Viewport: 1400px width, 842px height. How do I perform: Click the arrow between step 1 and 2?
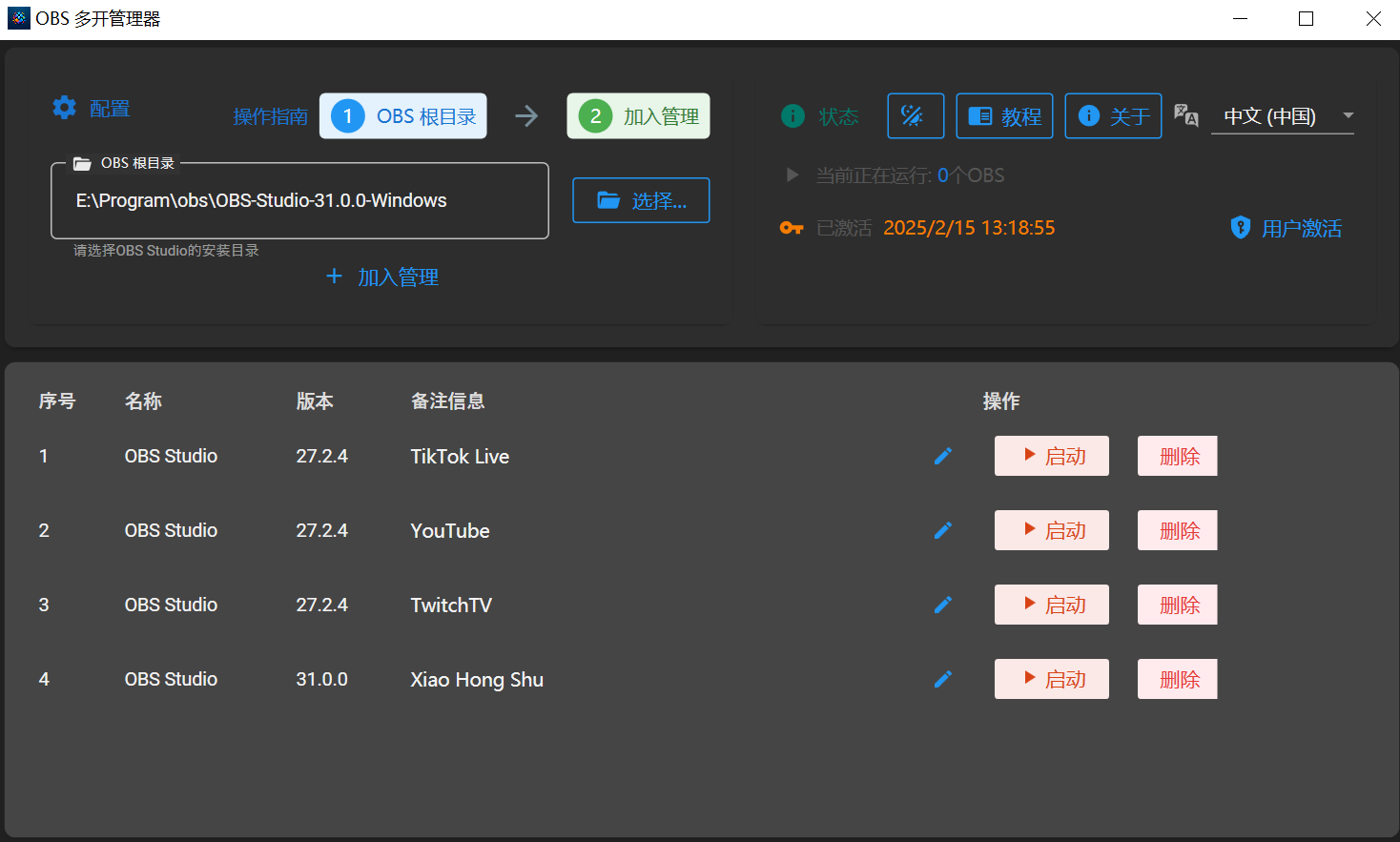pyautogui.click(x=526, y=116)
